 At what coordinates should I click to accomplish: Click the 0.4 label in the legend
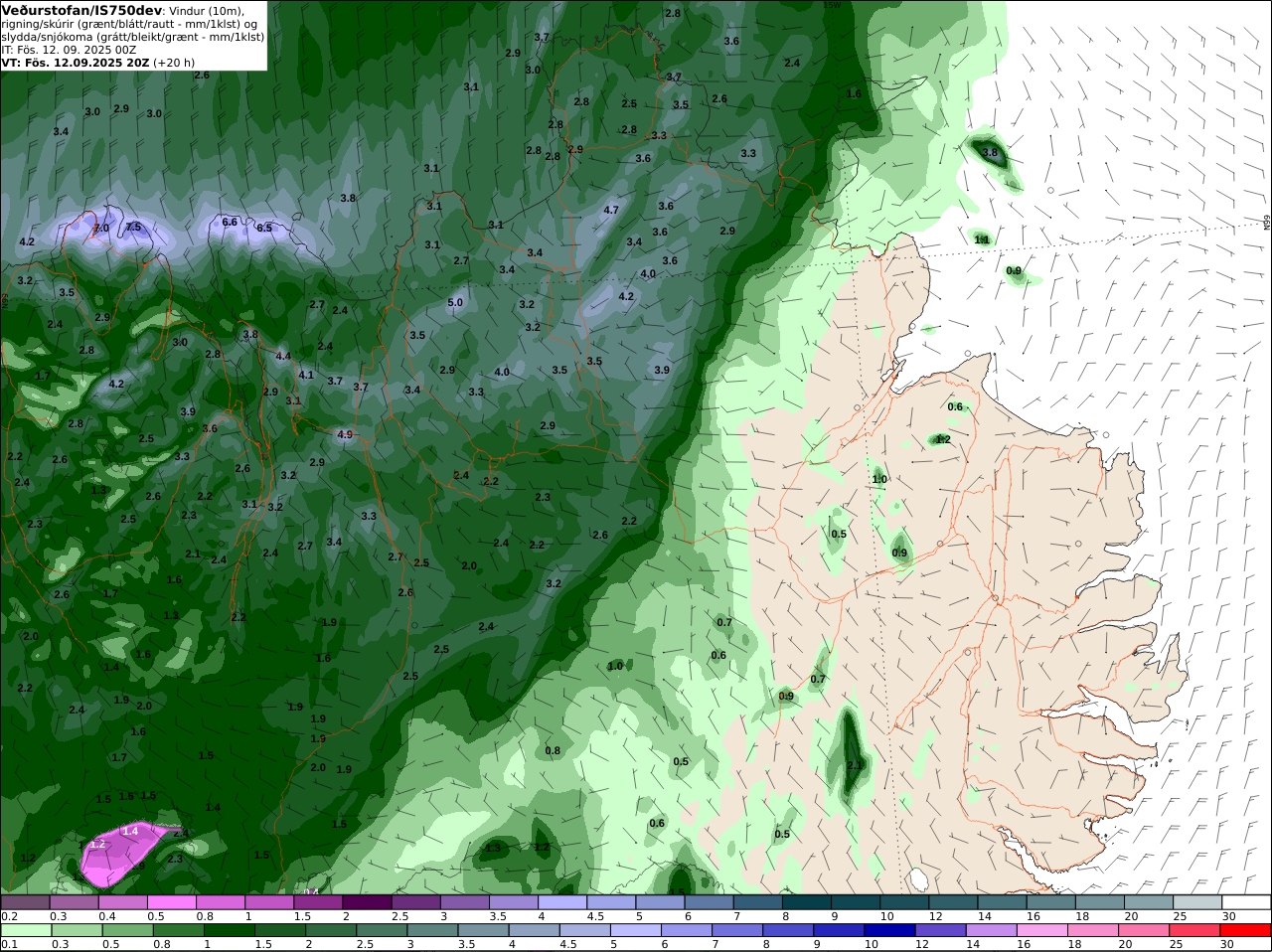click(107, 916)
